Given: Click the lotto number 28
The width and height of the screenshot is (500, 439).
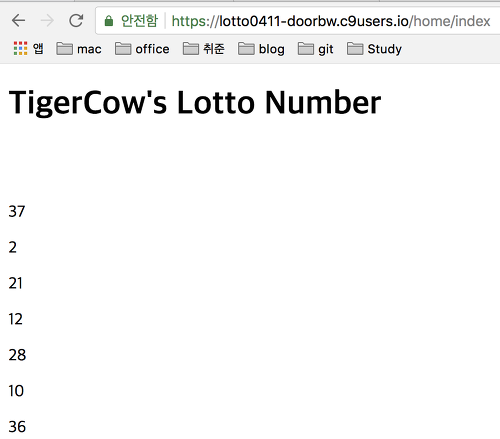Looking at the screenshot, I should click(x=17, y=355).
